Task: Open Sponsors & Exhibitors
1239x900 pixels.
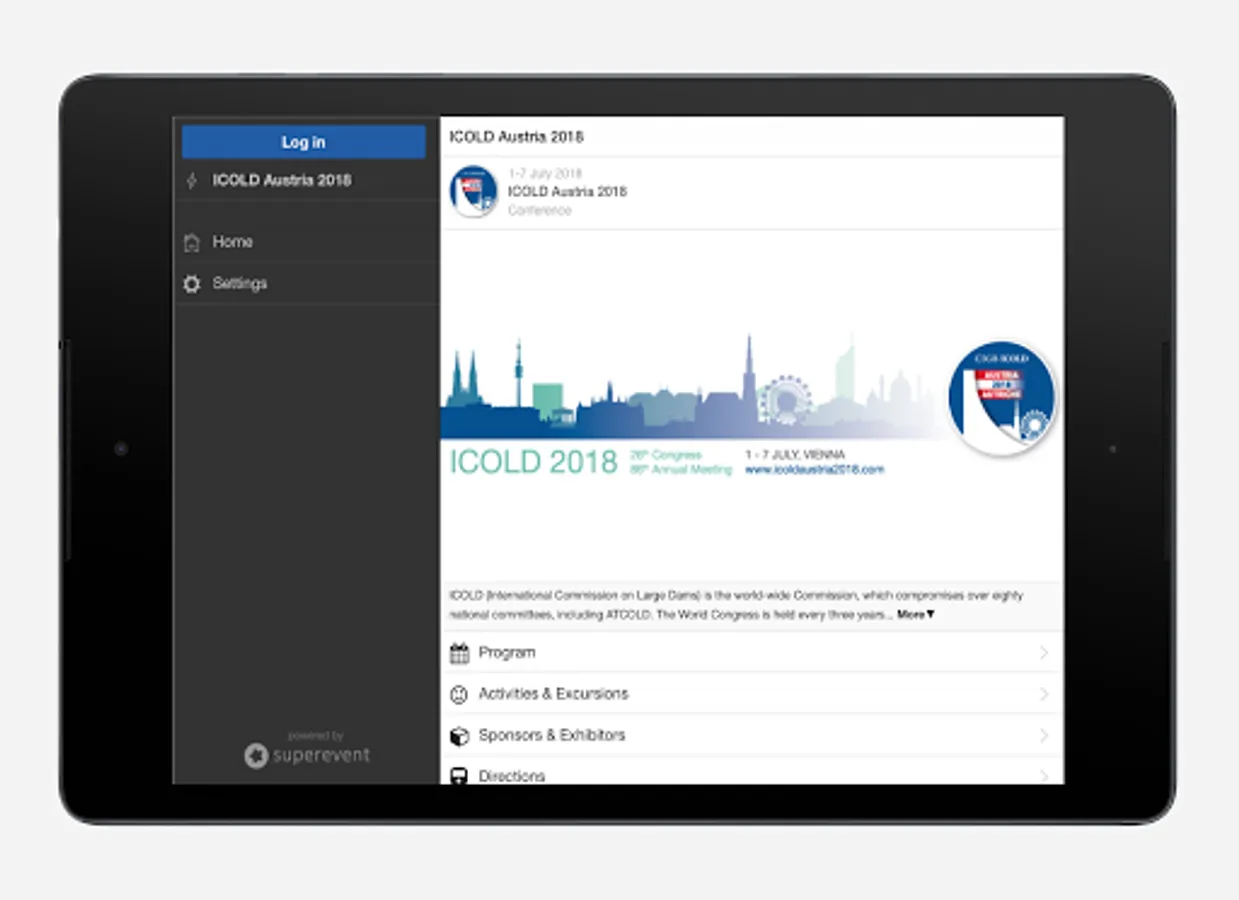Action: point(751,735)
